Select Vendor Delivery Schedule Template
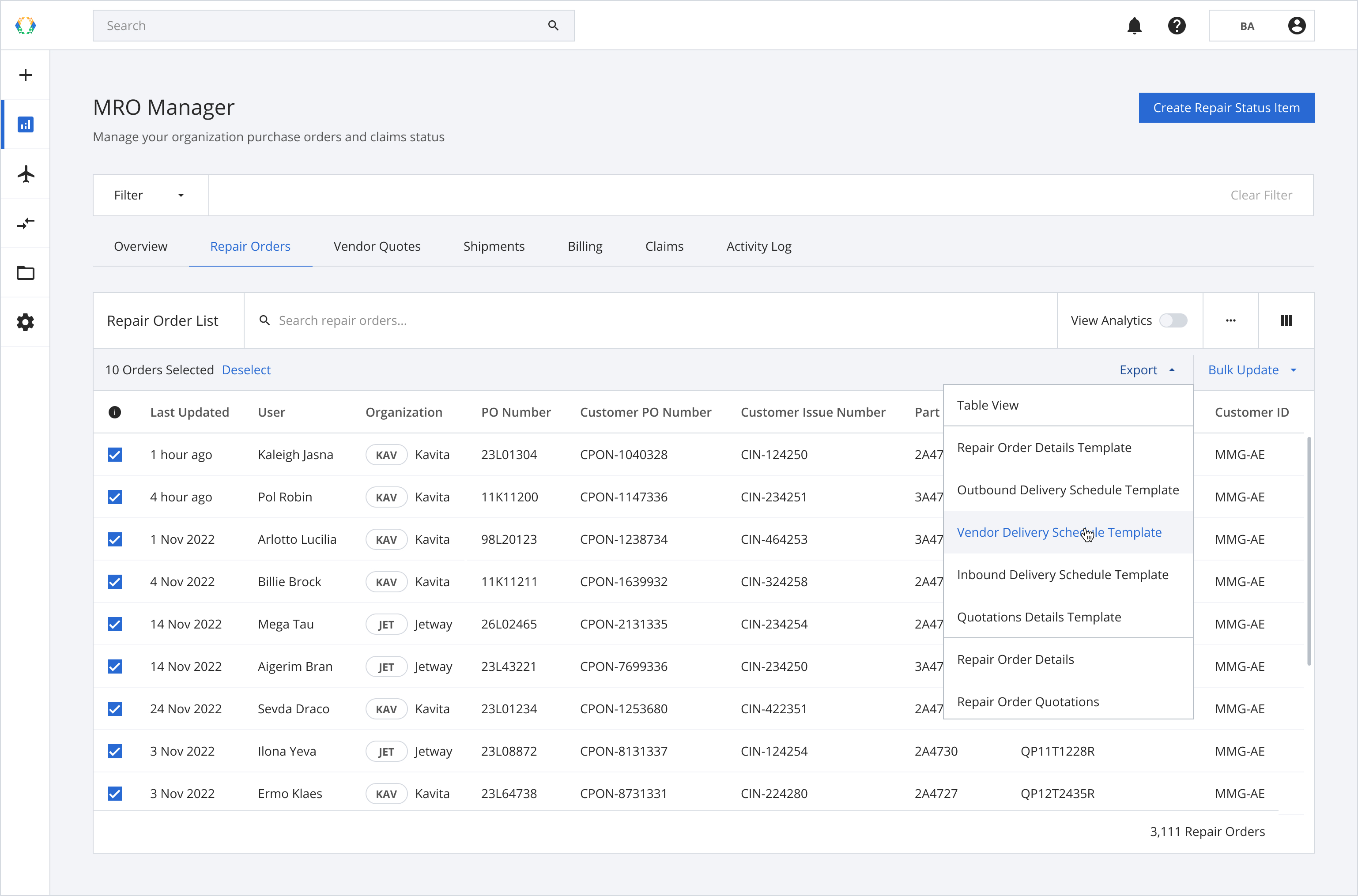This screenshot has height=896, width=1358. [1068, 532]
